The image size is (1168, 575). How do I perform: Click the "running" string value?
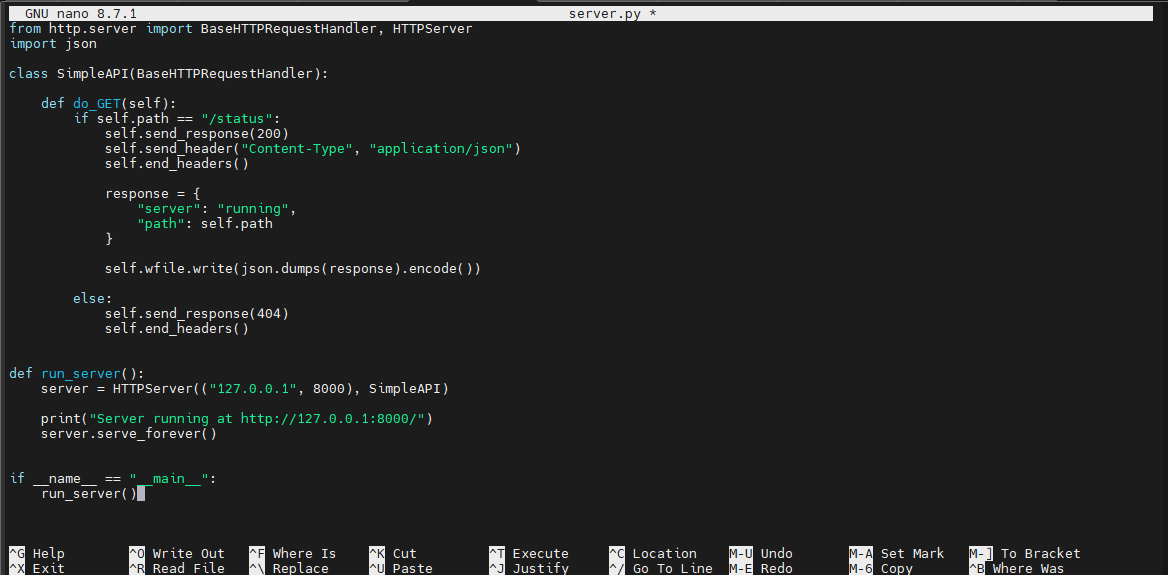pyautogui.click(x=253, y=209)
